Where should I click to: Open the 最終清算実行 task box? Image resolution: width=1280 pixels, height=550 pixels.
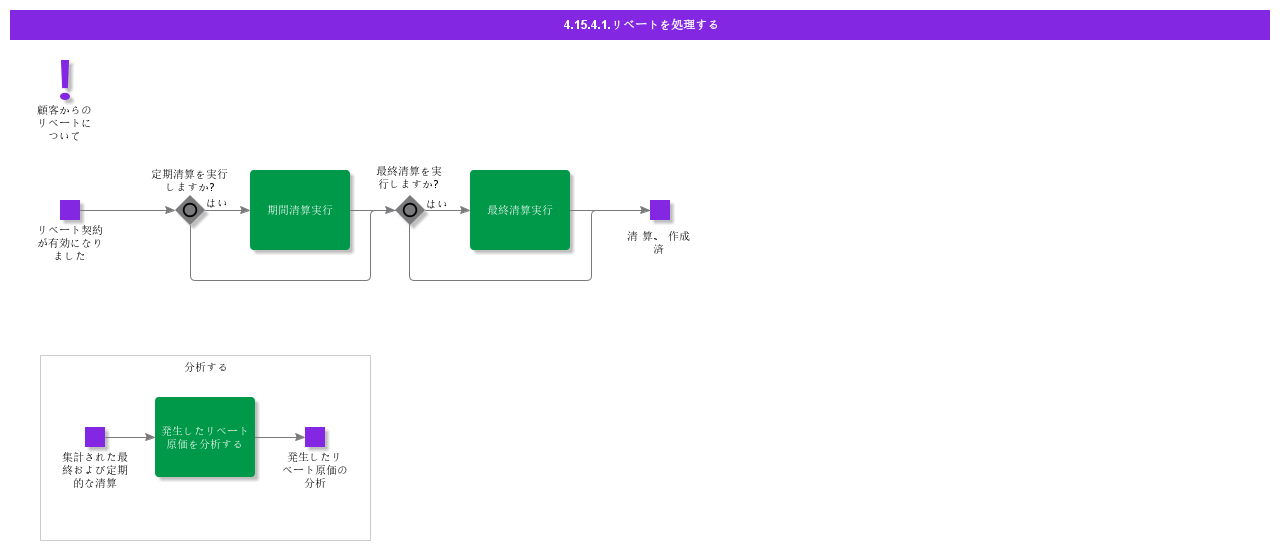(520, 210)
